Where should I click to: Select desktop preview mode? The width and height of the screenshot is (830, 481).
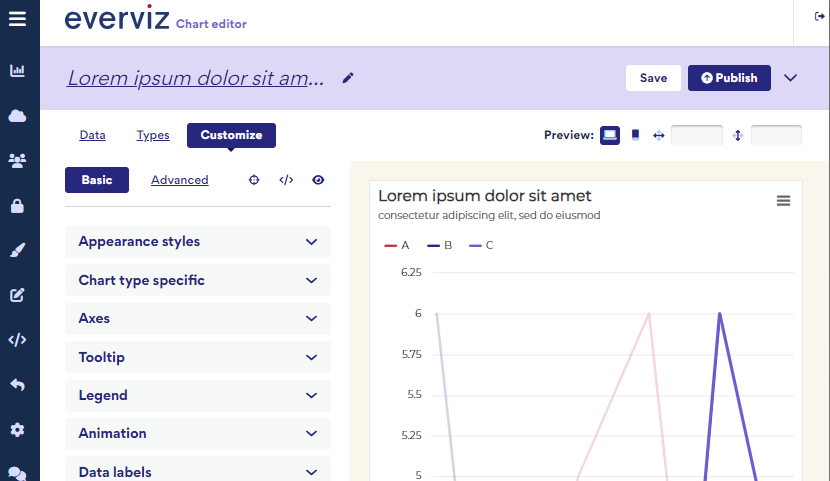click(610, 135)
